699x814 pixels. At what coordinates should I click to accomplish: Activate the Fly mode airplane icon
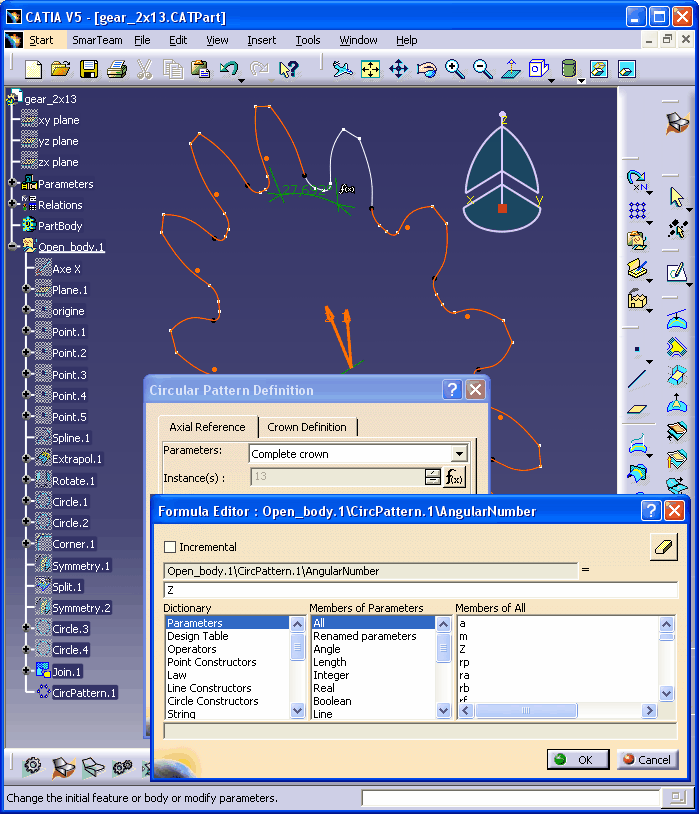coord(342,69)
